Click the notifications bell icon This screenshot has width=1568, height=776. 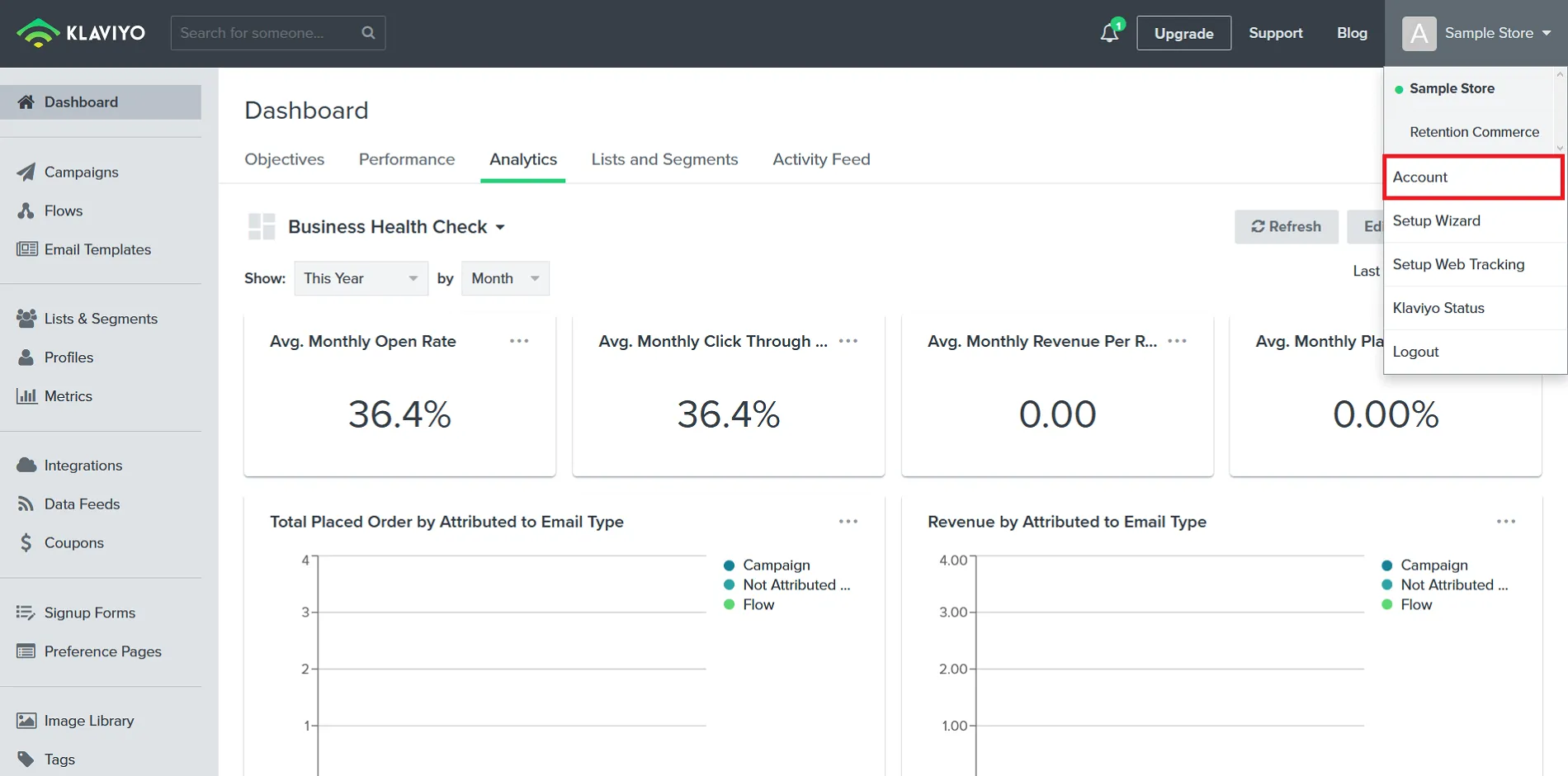[1108, 33]
